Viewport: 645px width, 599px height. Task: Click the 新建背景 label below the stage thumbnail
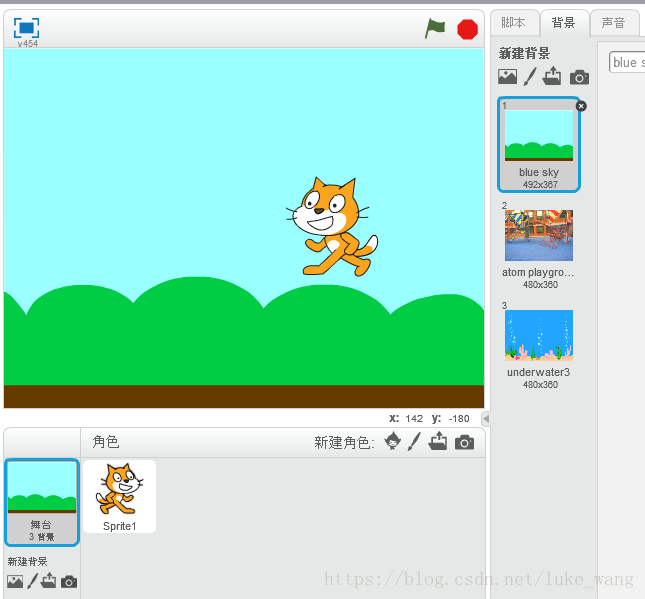[x=27, y=562]
